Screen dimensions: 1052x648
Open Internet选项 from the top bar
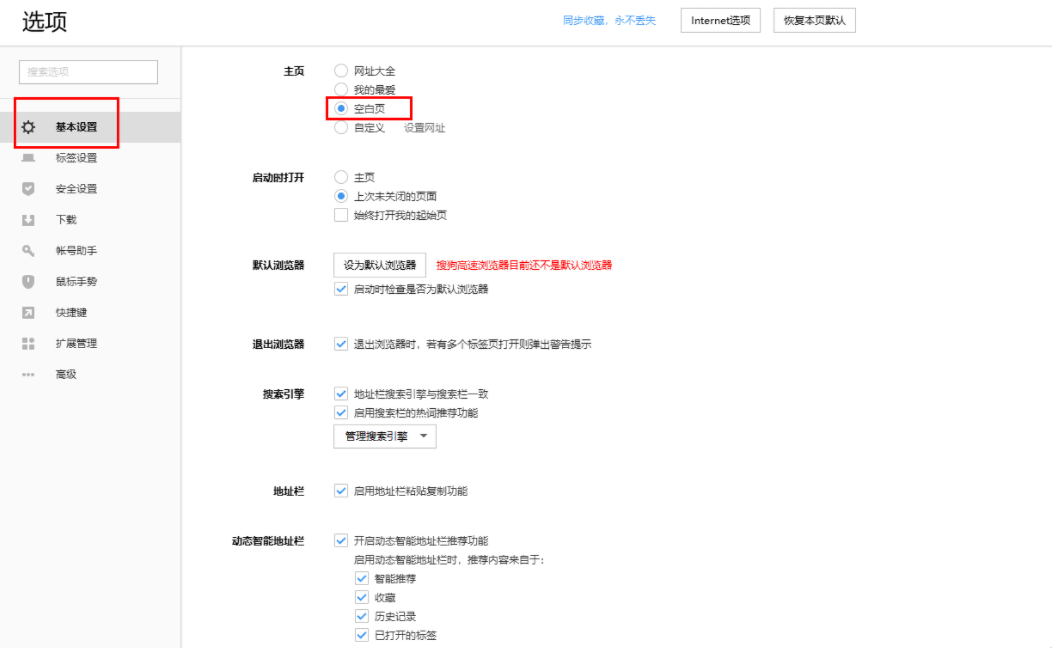click(x=720, y=20)
